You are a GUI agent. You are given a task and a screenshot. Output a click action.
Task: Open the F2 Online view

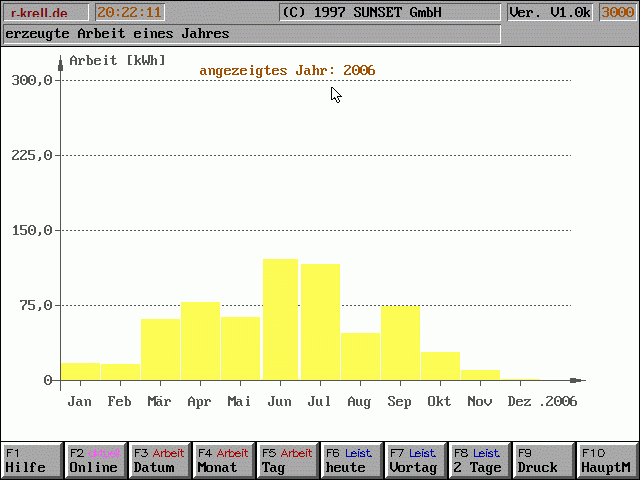95,460
